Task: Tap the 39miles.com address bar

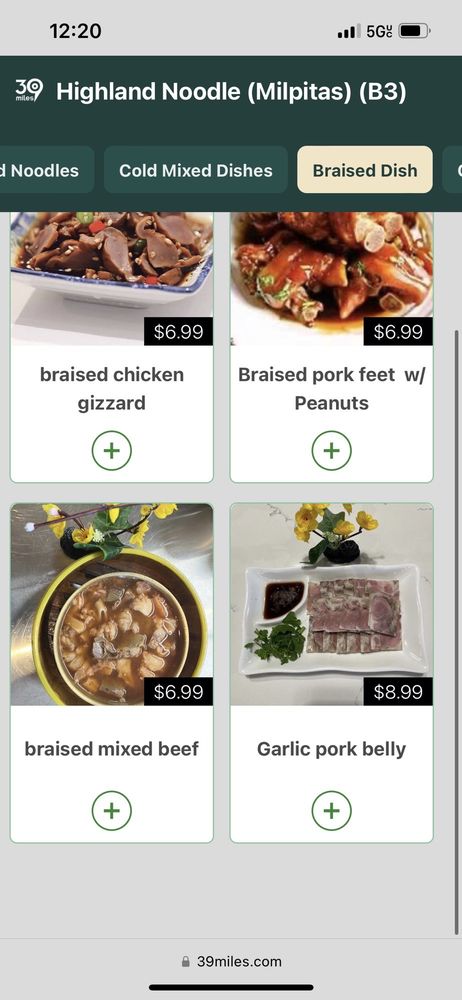Action: coord(231,961)
